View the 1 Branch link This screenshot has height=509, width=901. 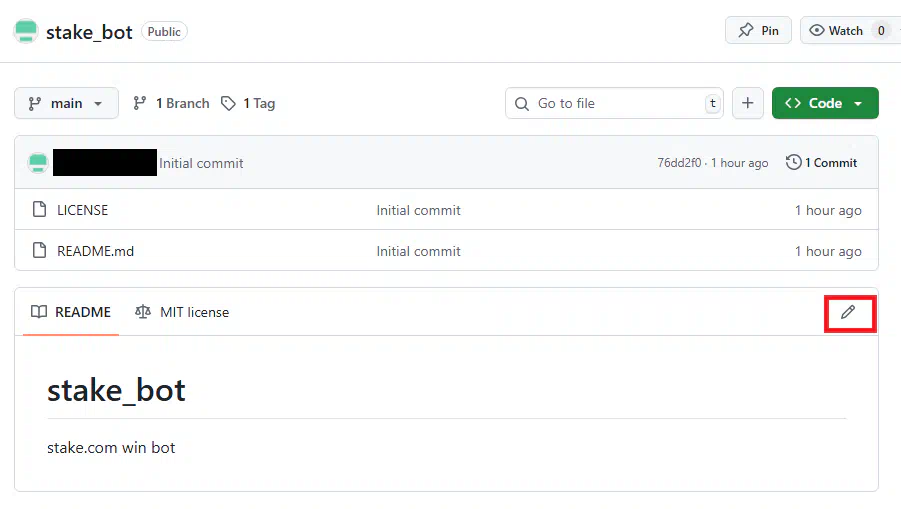pos(171,103)
